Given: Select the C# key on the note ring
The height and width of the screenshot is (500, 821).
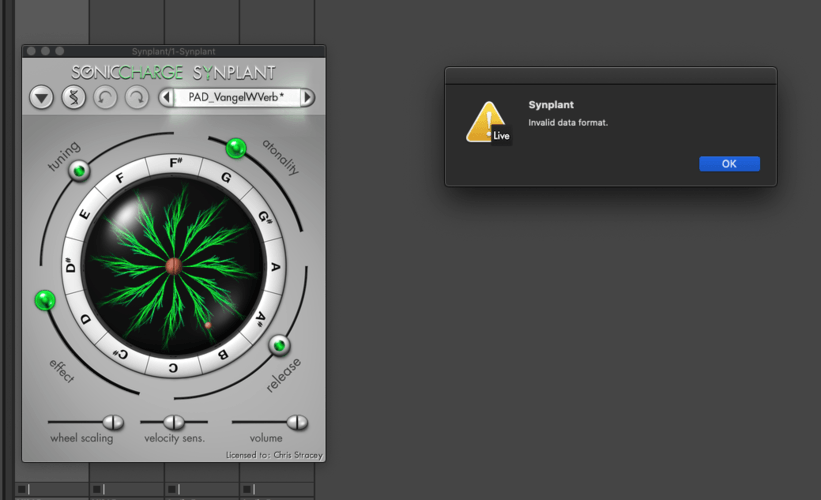Looking at the screenshot, I should tap(121, 354).
